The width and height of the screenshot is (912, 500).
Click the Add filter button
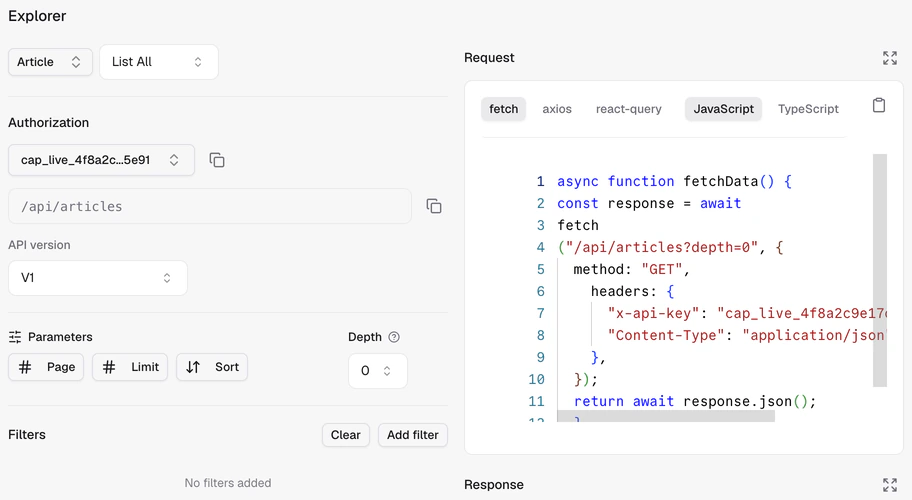pyautogui.click(x=412, y=435)
